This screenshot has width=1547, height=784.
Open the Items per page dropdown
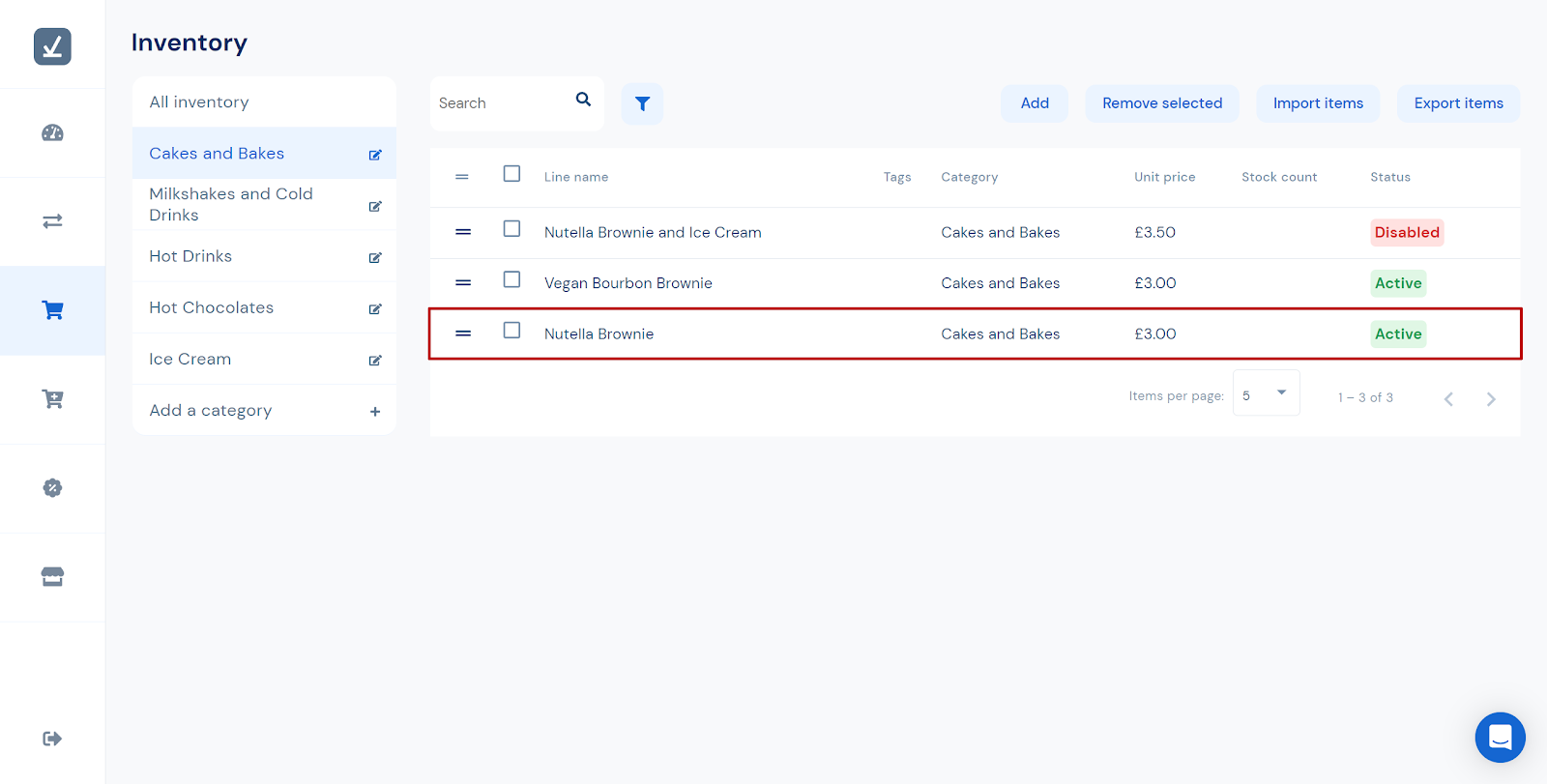pyautogui.click(x=1267, y=393)
